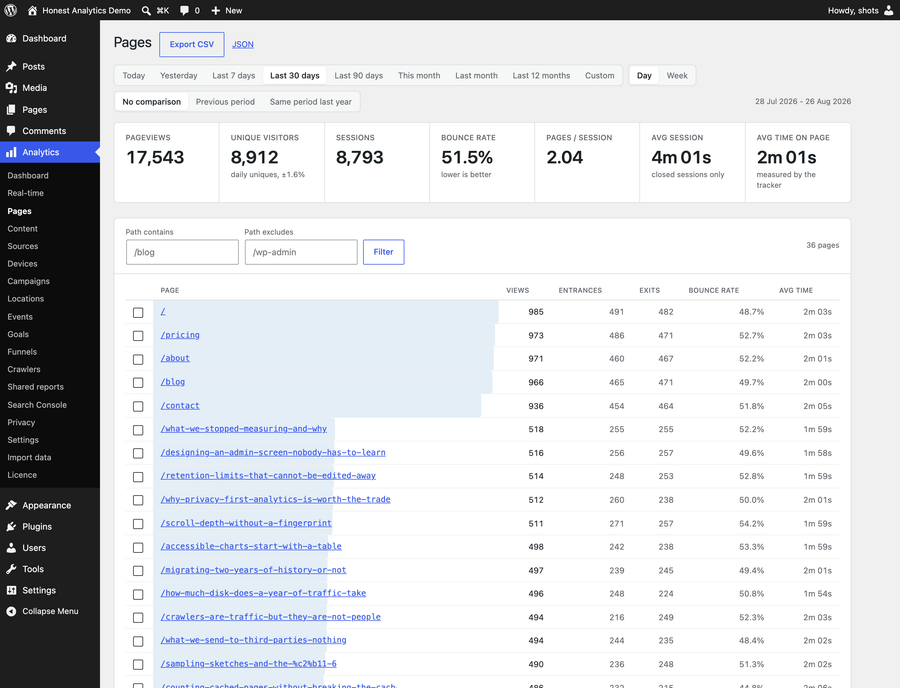Open Import data in Analytics submenu
Viewport: 900px width, 688px height.
(x=29, y=458)
